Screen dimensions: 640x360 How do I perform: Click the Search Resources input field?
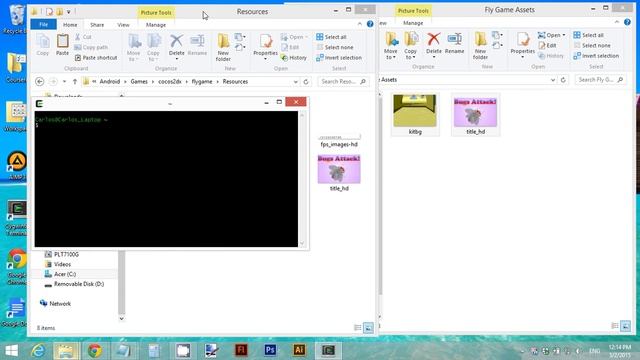[x=343, y=82]
